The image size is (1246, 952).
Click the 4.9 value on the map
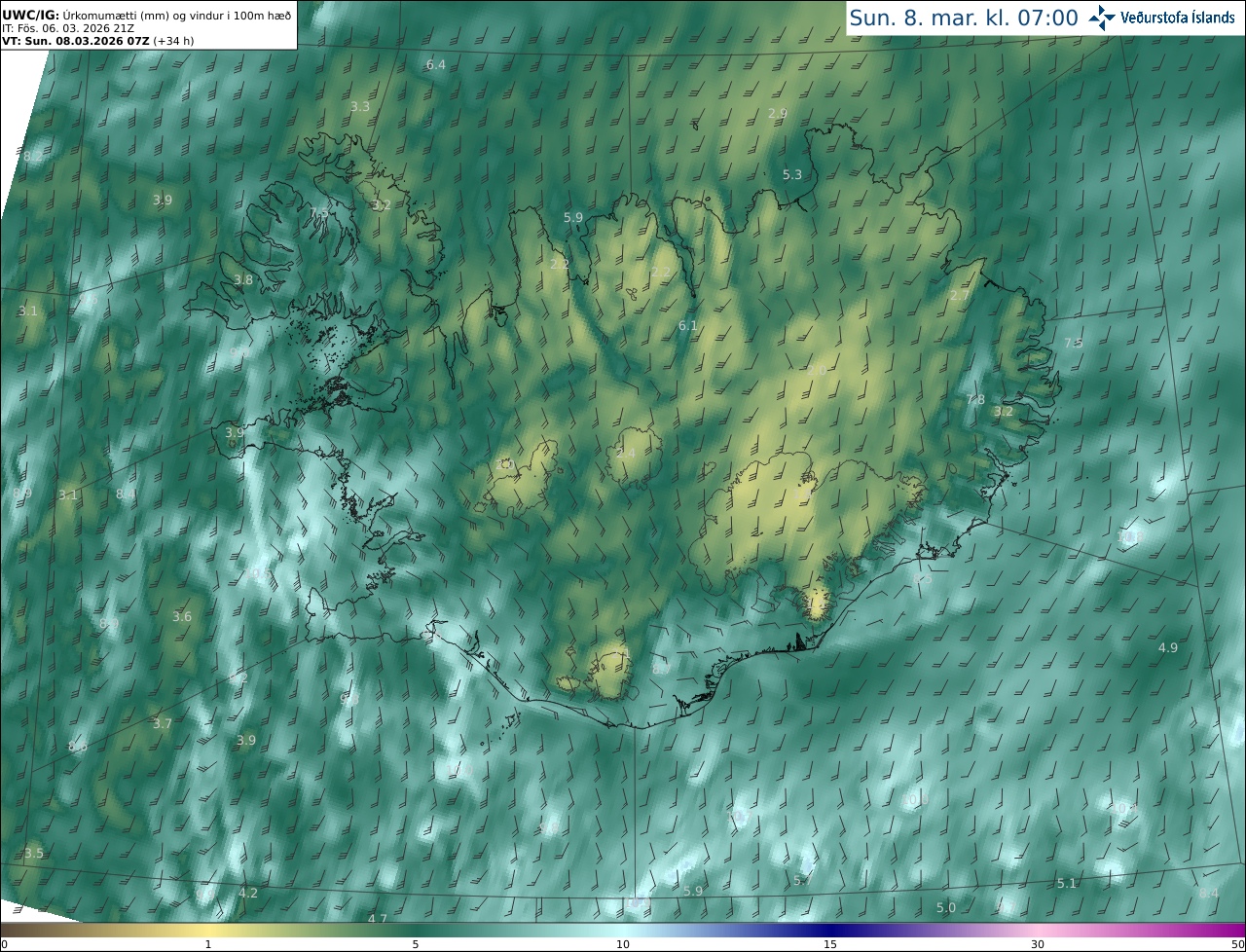pyautogui.click(x=1168, y=648)
